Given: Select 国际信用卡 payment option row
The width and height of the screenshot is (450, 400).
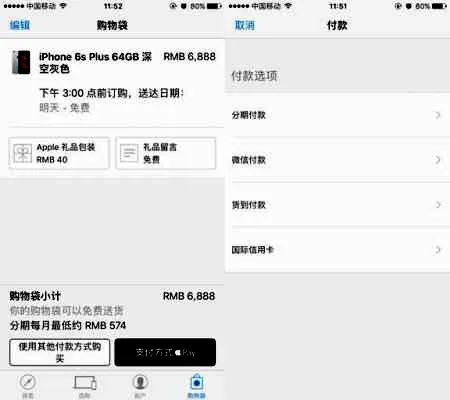Looking at the screenshot, I should pyautogui.click(x=337, y=250).
